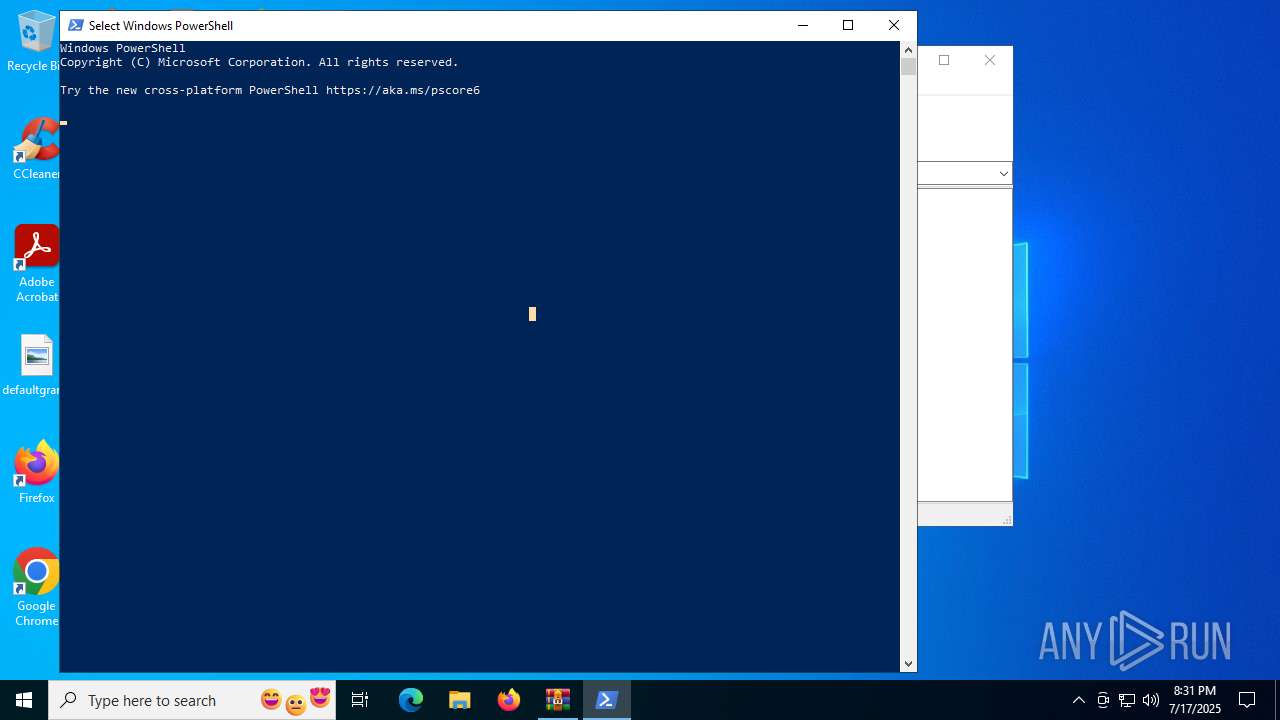The height and width of the screenshot is (720, 1280).
Task: Select the defaultgrant image file icon
Action: coord(34,365)
